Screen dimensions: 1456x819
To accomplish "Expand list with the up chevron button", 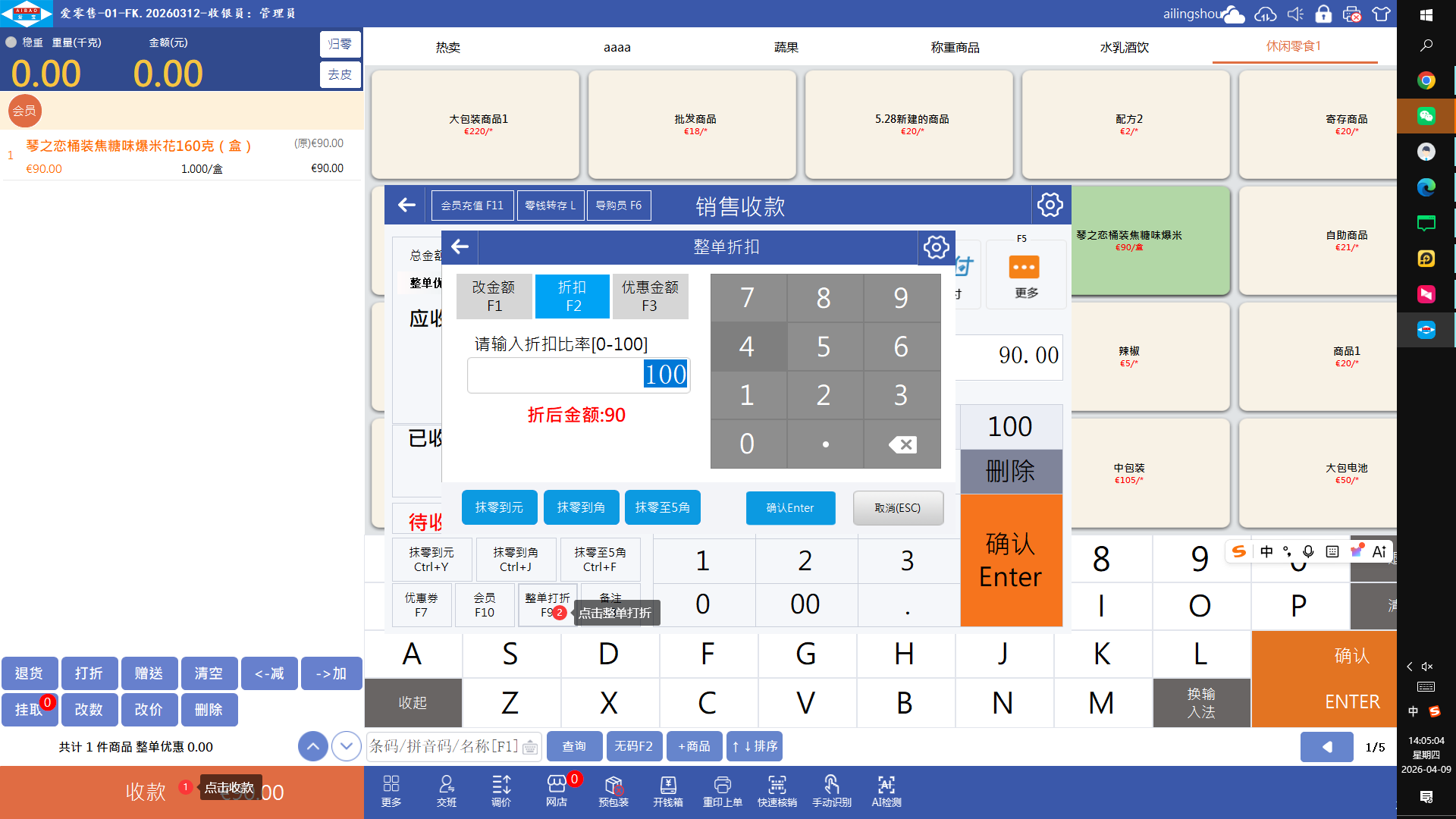I will pos(313,746).
